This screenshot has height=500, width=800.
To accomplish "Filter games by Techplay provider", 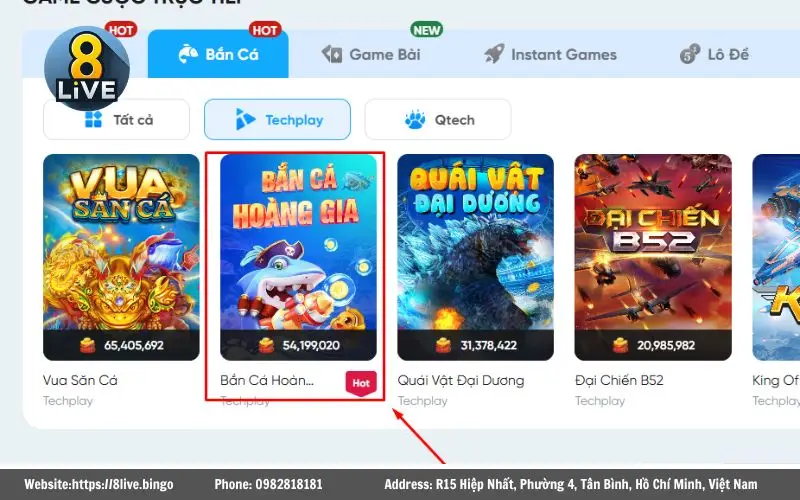I will tap(278, 119).
